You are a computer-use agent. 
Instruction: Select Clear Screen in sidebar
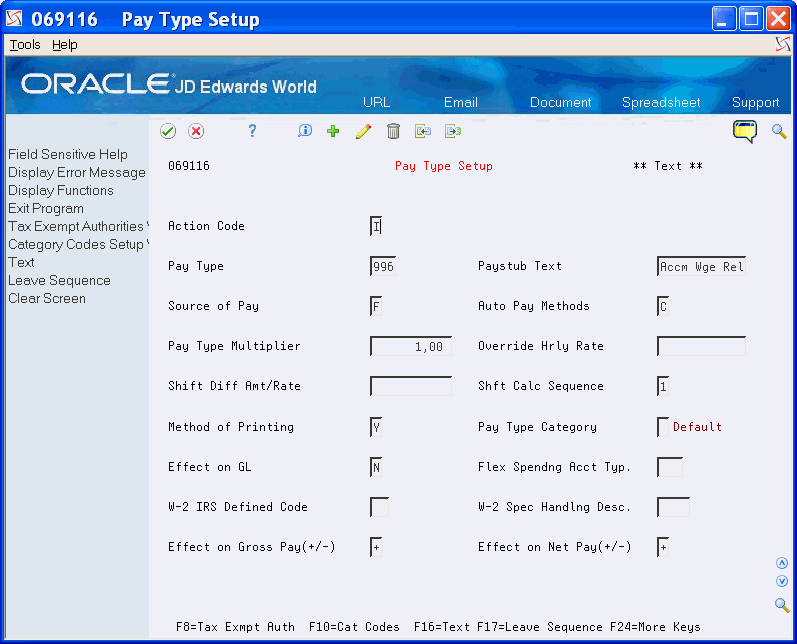pyautogui.click(x=47, y=299)
